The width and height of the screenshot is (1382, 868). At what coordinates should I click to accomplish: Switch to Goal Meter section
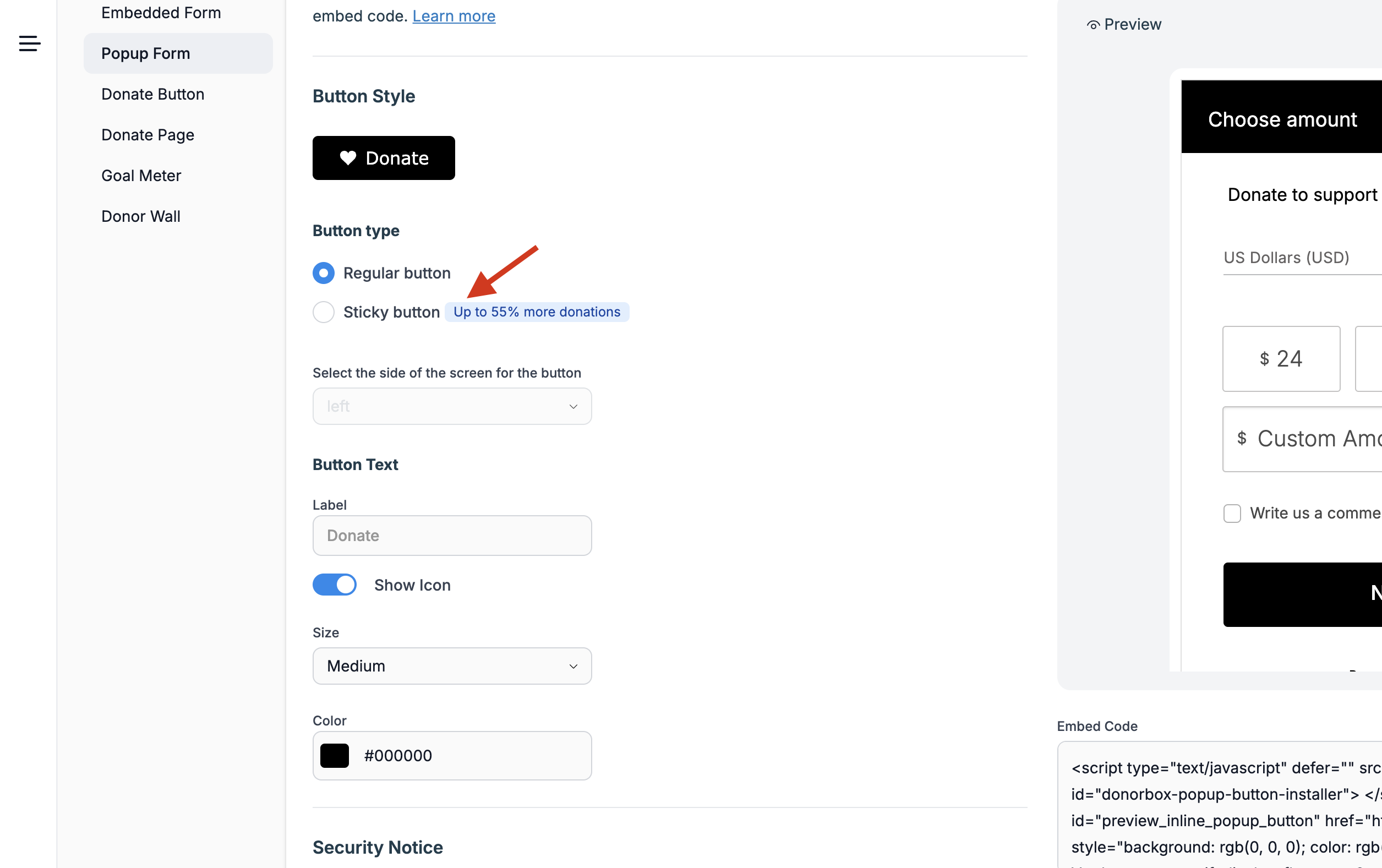point(141,176)
